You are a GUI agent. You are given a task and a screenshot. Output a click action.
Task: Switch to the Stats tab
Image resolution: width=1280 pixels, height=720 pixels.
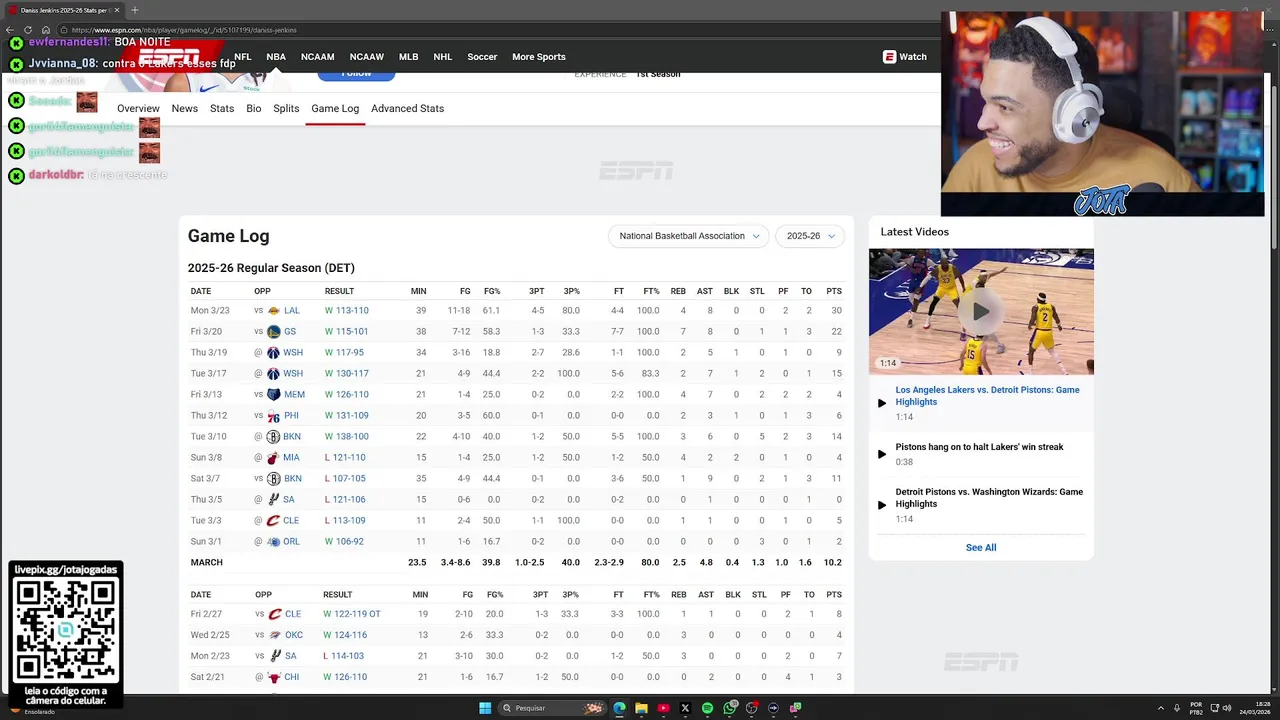click(222, 108)
